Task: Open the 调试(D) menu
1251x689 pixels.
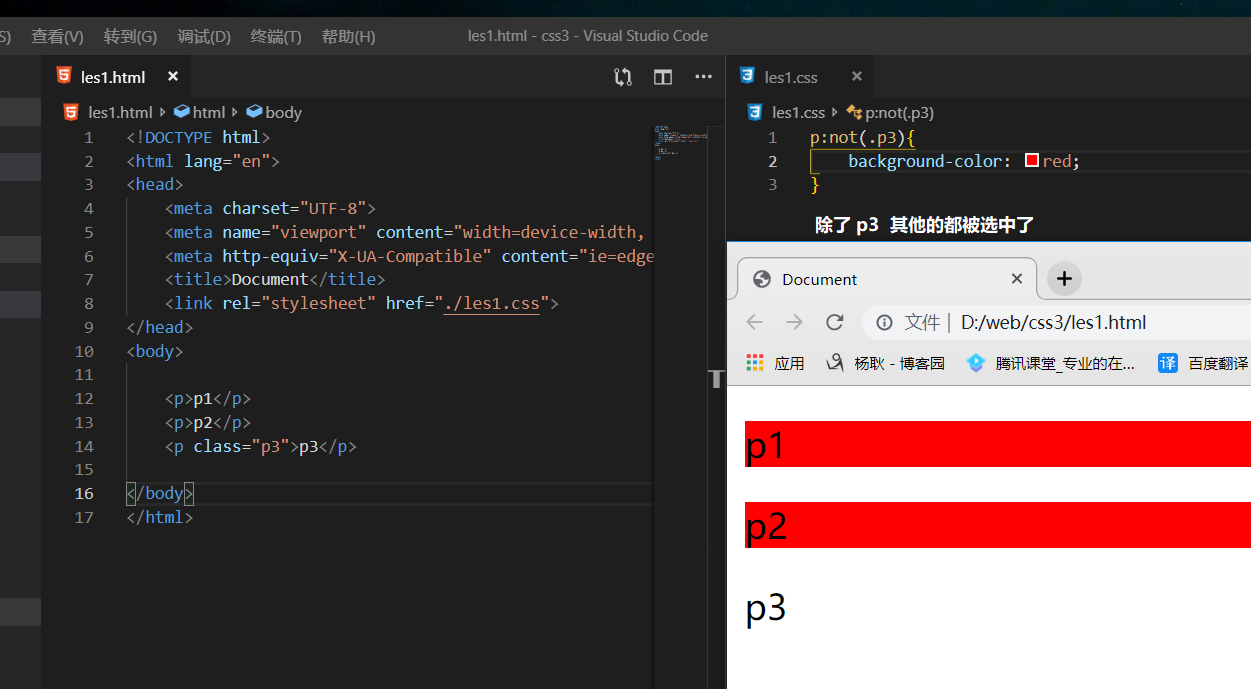Action: point(204,36)
